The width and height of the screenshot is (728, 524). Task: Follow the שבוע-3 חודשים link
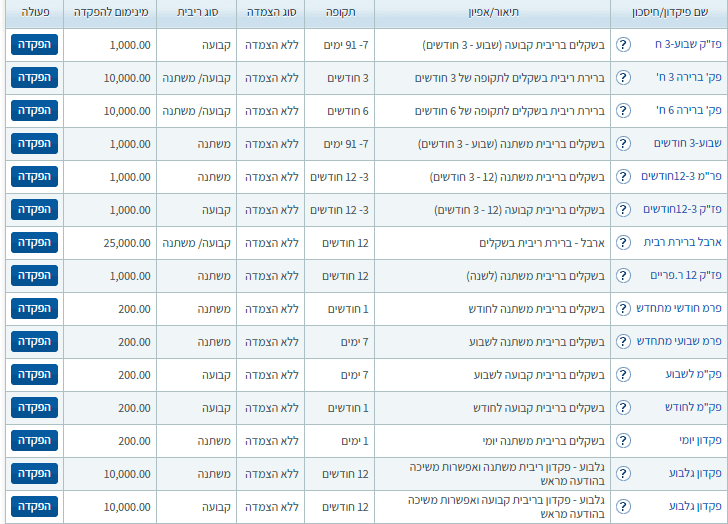point(688,143)
